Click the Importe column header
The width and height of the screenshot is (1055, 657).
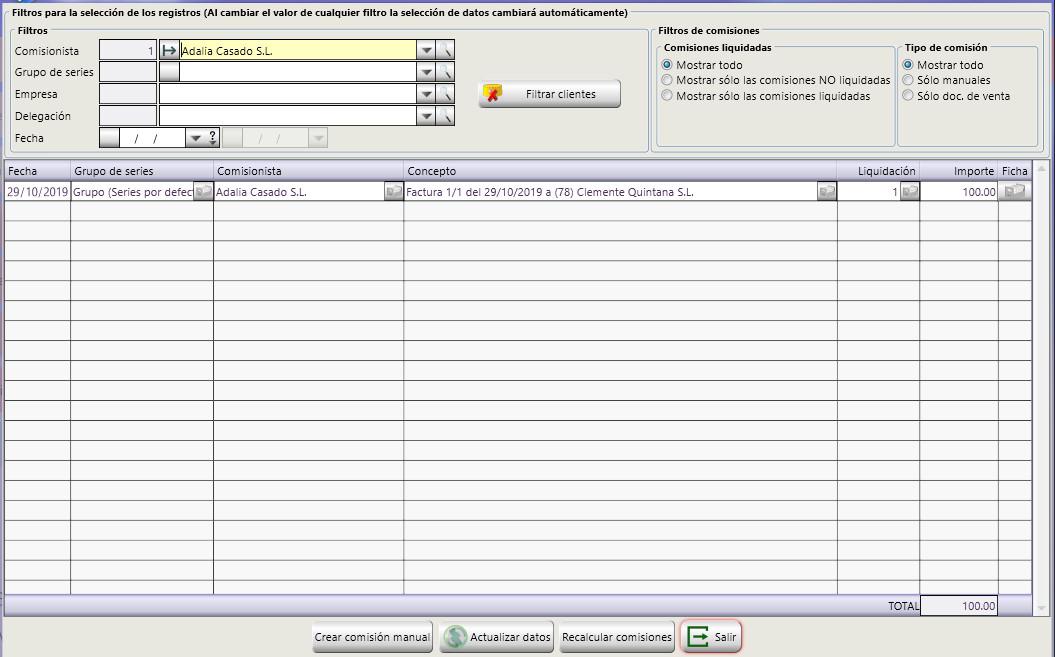[958, 171]
